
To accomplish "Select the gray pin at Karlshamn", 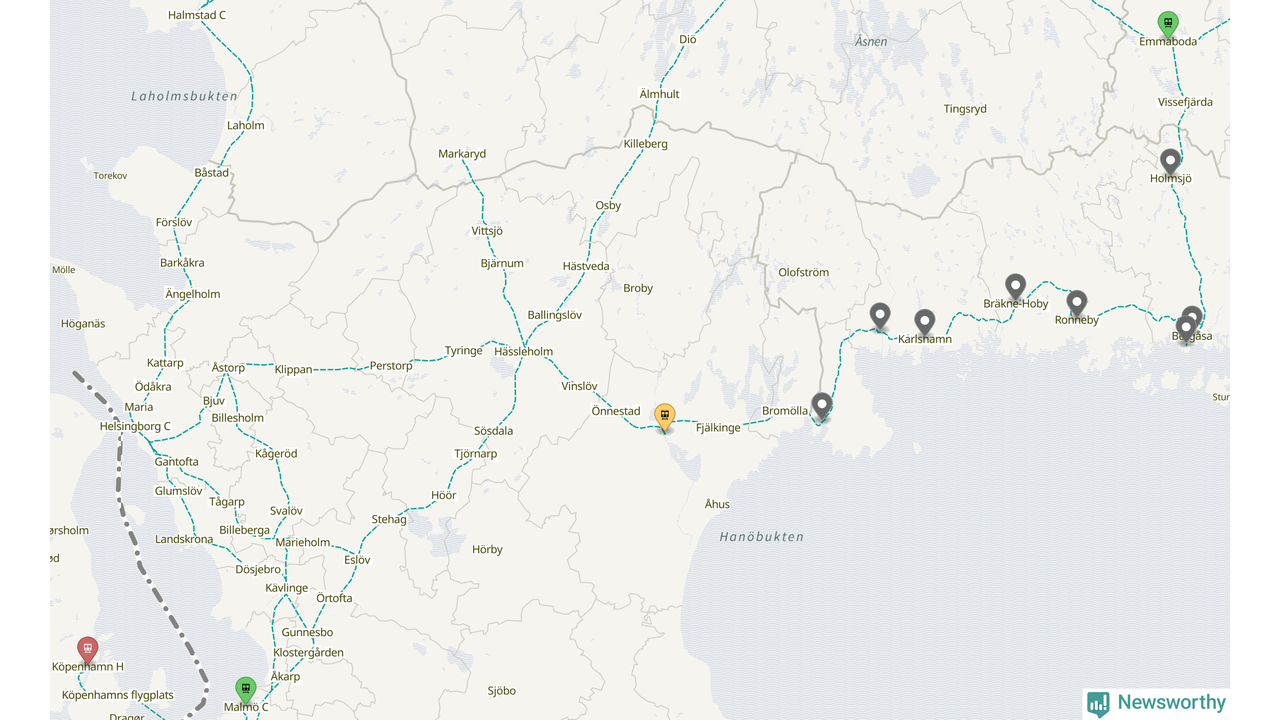I will coord(924,321).
